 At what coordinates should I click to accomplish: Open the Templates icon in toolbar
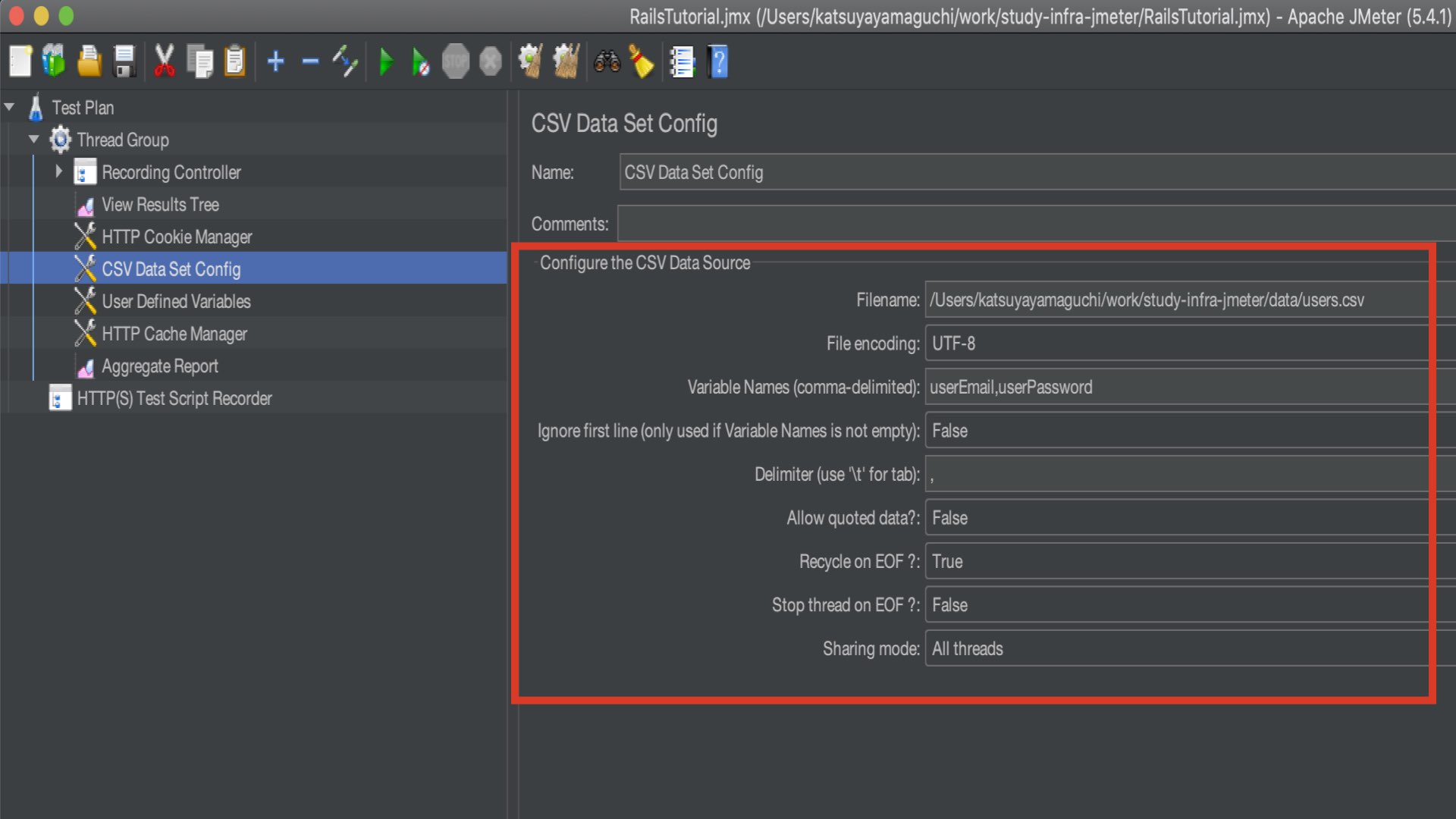tap(54, 61)
